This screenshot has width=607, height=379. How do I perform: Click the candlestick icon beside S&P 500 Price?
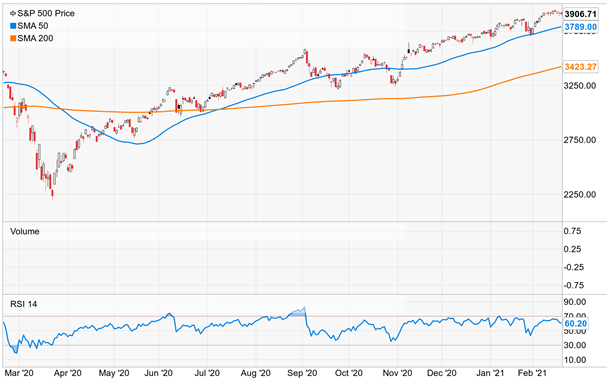pos(13,14)
